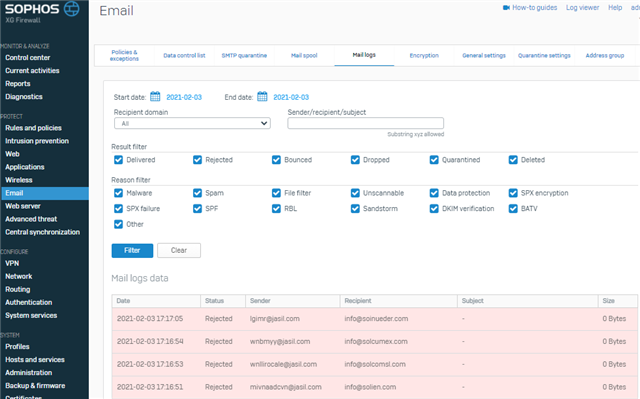This screenshot has height=399, width=640.
Task: Click the Filter button
Action: point(132,250)
